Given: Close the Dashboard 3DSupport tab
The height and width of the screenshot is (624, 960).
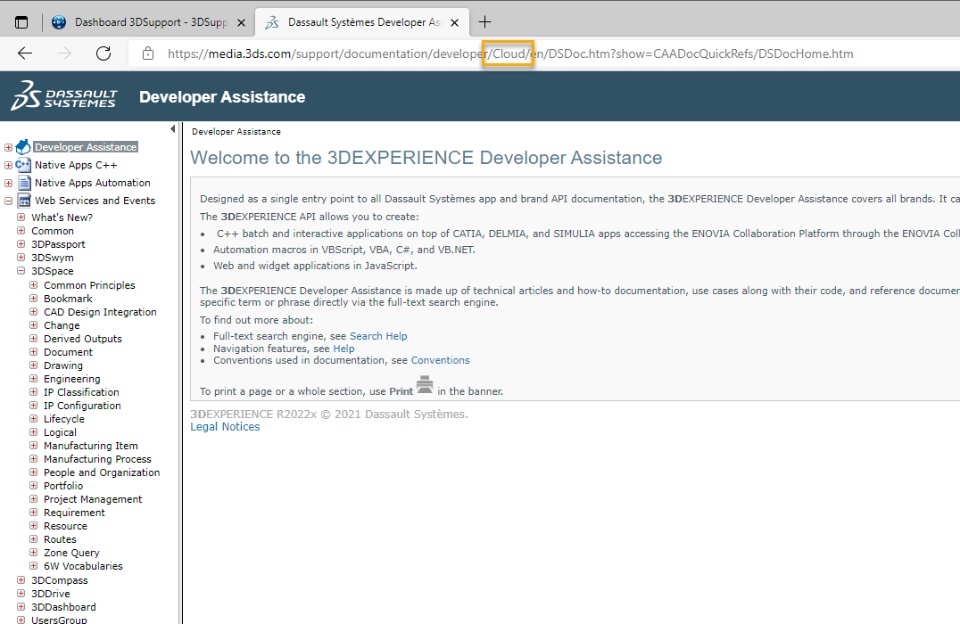Looking at the screenshot, I should (x=241, y=23).
